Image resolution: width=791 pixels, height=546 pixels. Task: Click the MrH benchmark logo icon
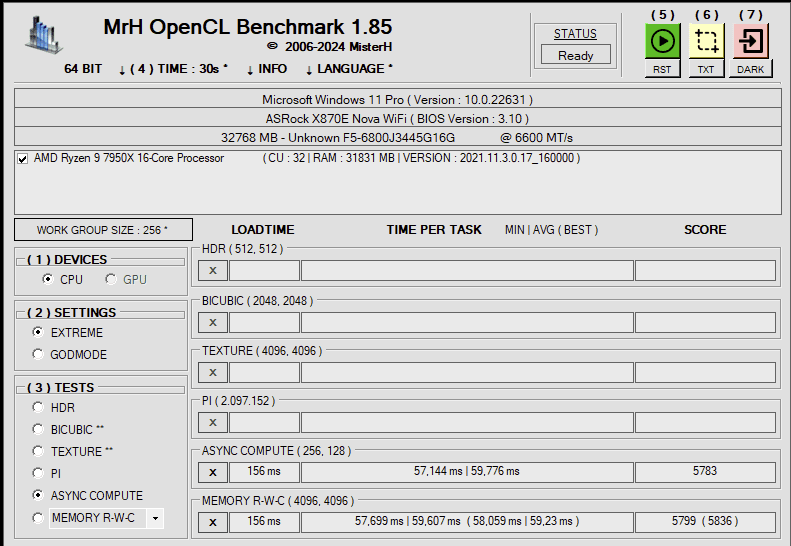43,34
